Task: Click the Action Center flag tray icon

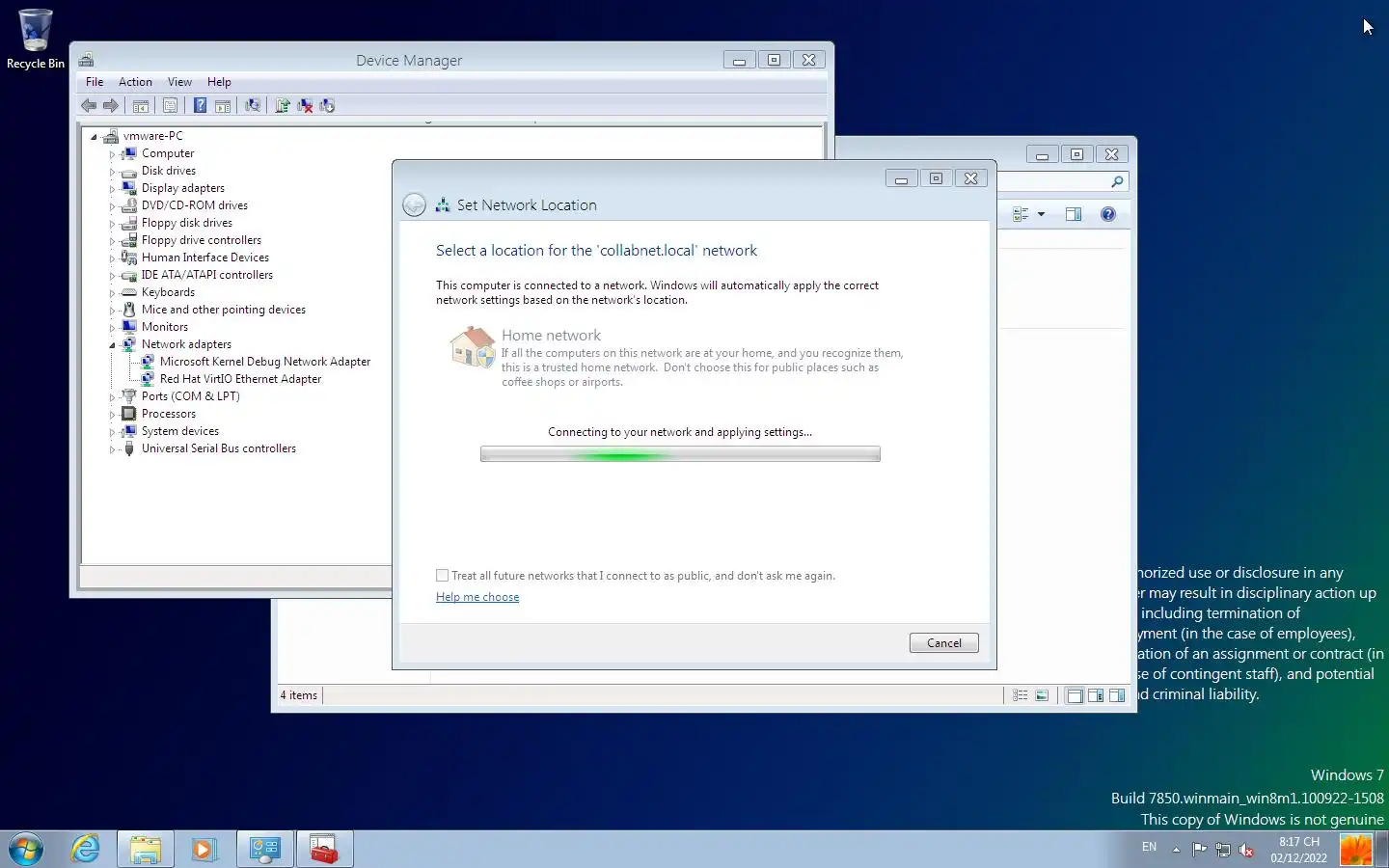Action: click(1199, 850)
